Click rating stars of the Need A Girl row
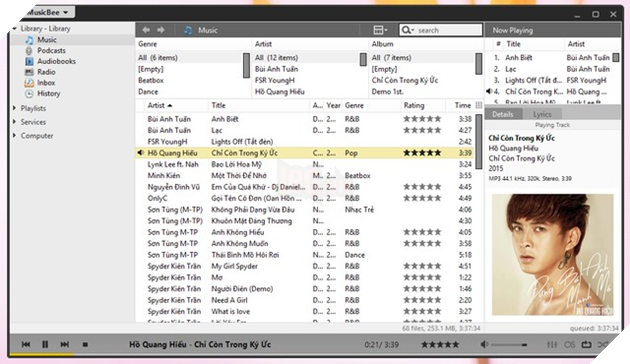This screenshot has width=630, height=364. [x=422, y=300]
